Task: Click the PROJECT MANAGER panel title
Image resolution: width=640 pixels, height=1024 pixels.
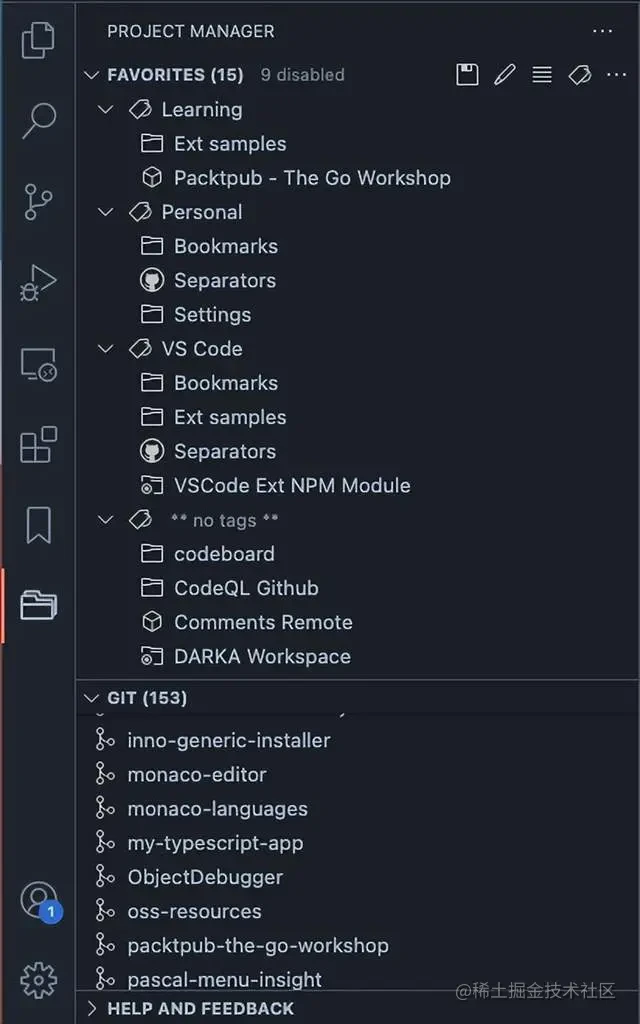Action: pos(191,31)
